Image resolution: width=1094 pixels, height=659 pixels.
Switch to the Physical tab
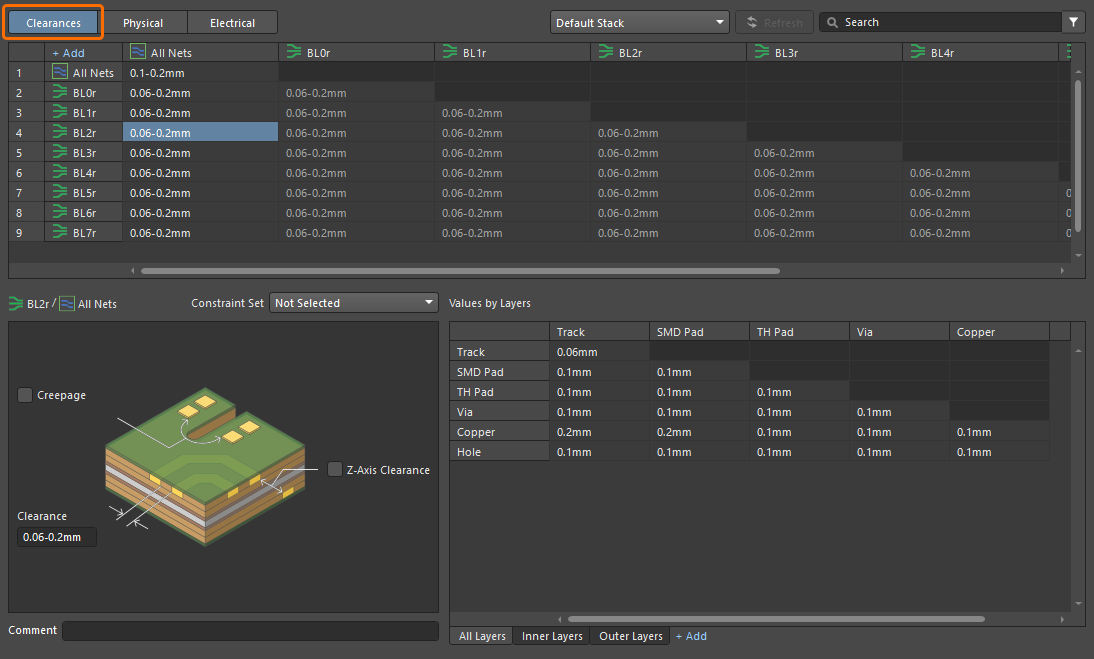tap(143, 23)
